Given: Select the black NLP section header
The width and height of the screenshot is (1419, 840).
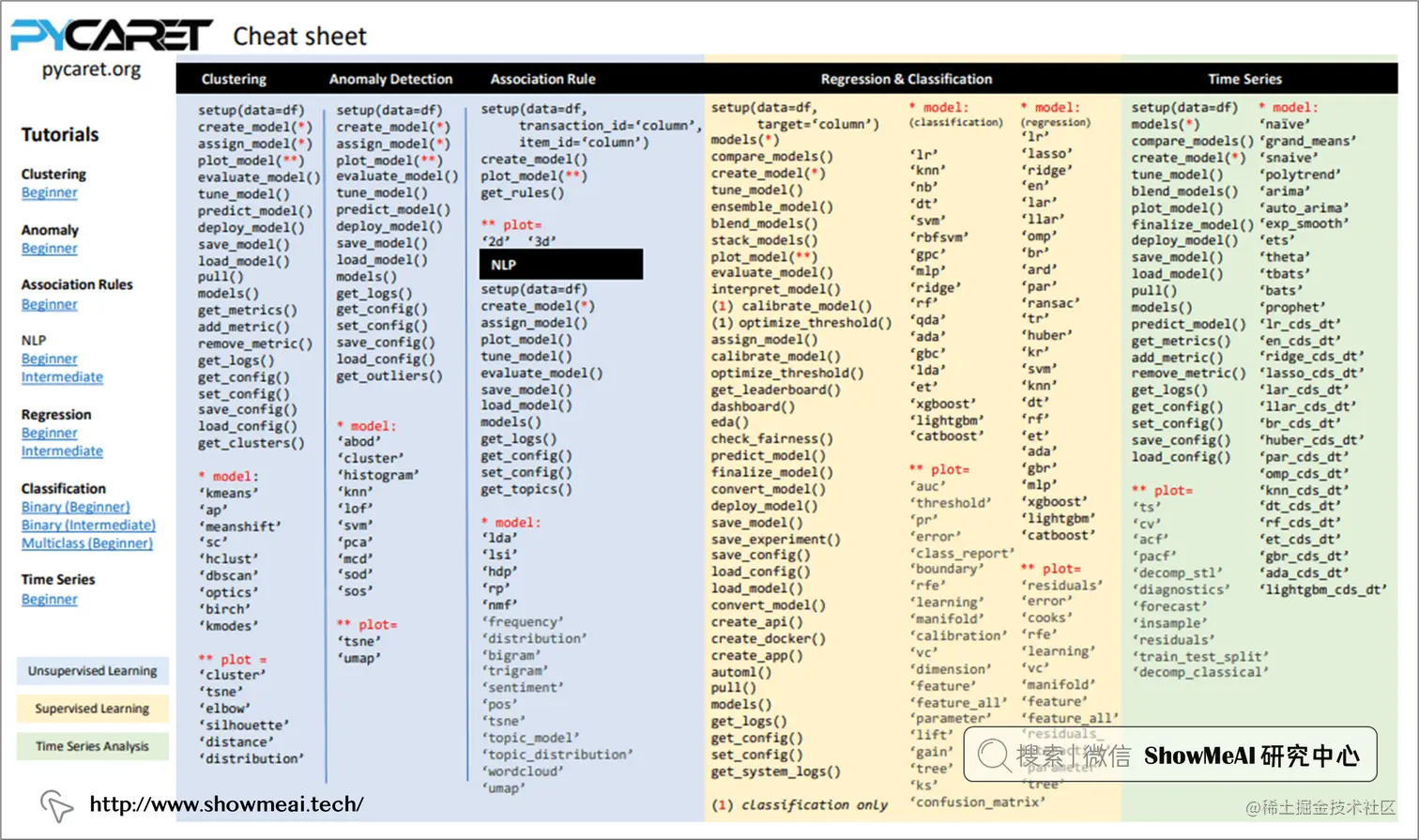Looking at the screenshot, I should [x=561, y=265].
